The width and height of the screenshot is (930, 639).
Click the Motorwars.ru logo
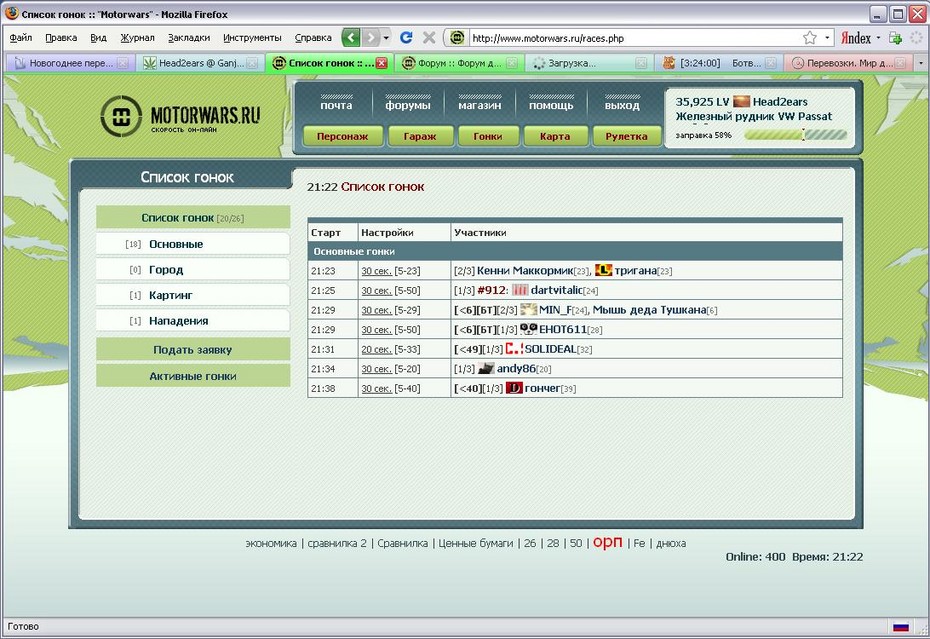(x=180, y=116)
